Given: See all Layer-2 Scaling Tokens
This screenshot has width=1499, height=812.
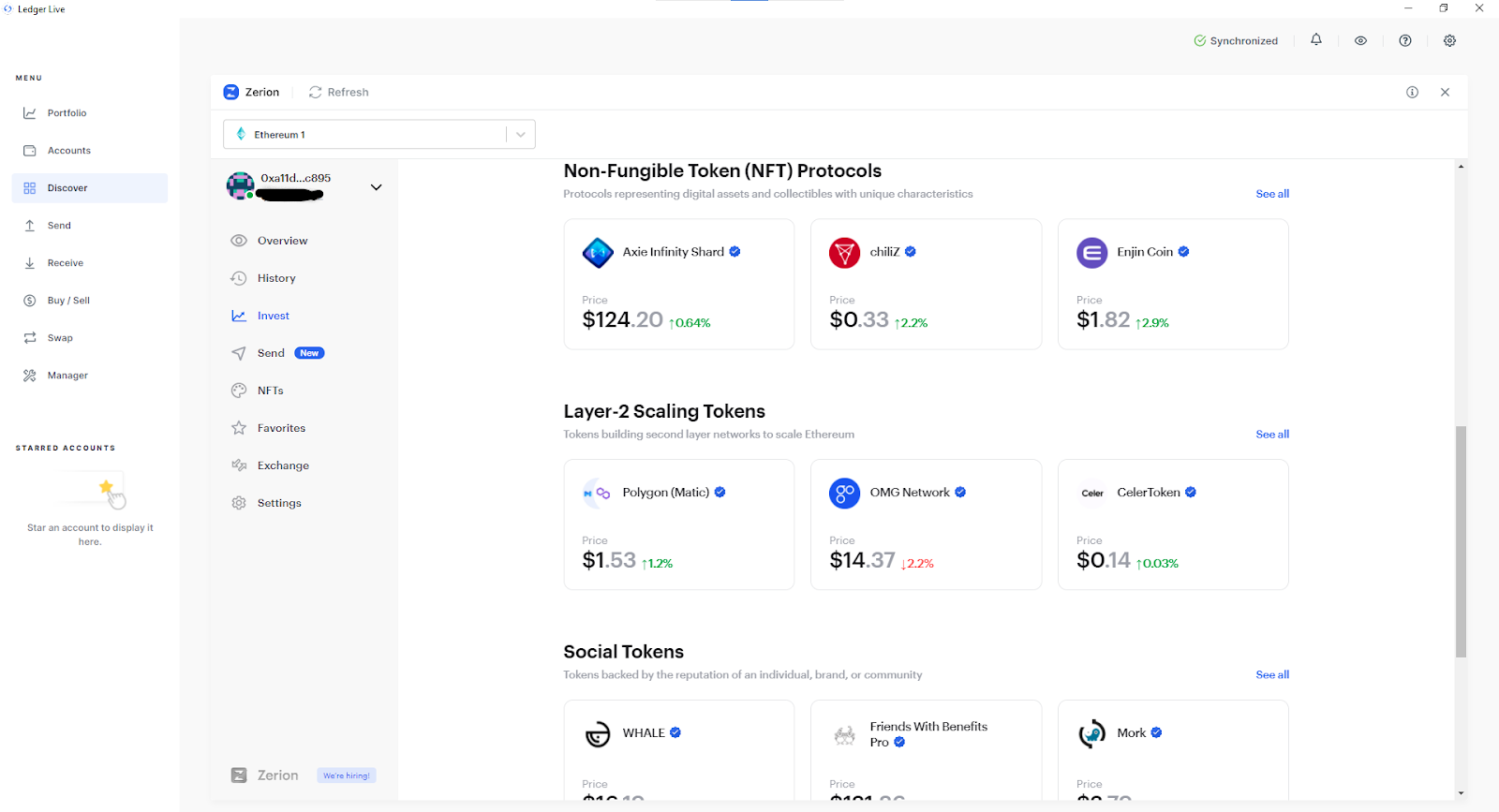Looking at the screenshot, I should coord(1272,434).
